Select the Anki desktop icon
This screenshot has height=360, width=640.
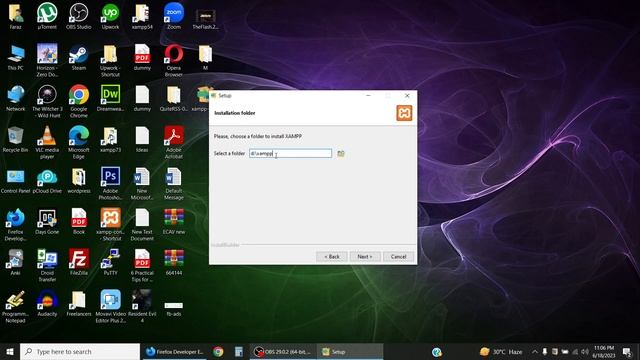(x=16, y=262)
